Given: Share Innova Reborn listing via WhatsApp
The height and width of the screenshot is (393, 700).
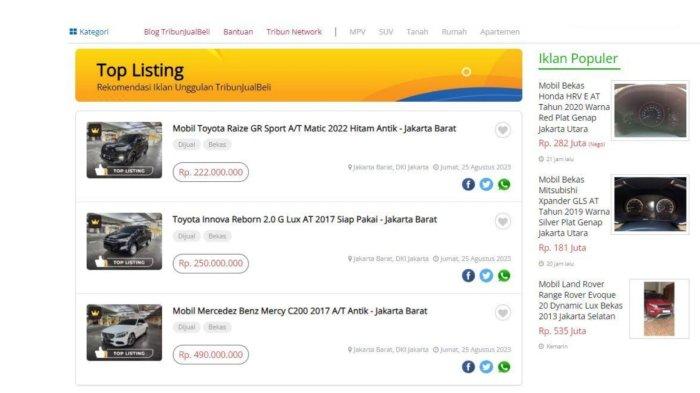Looking at the screenshot, I should point(504,276).
